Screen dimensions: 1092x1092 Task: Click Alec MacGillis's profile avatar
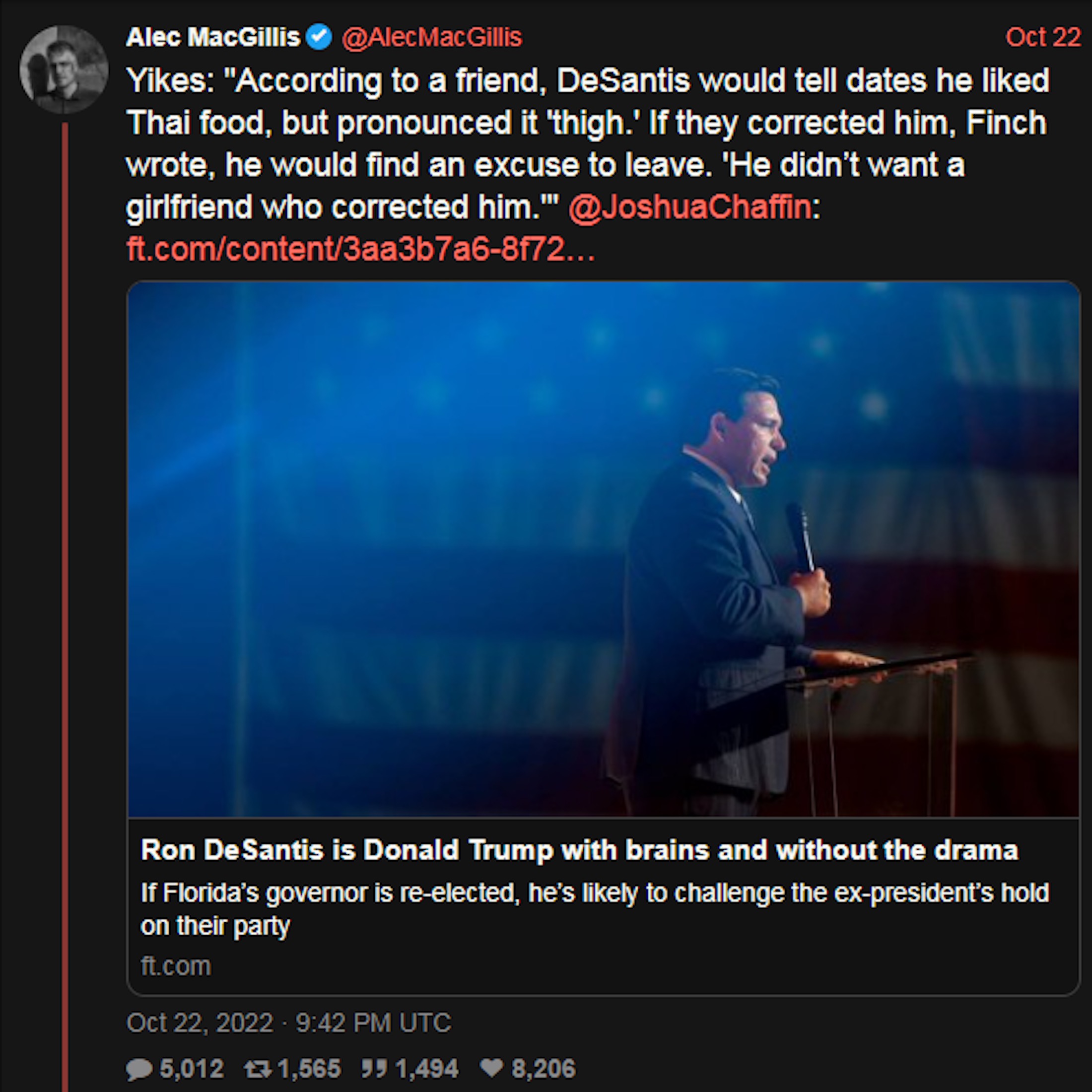click(64, 69)
